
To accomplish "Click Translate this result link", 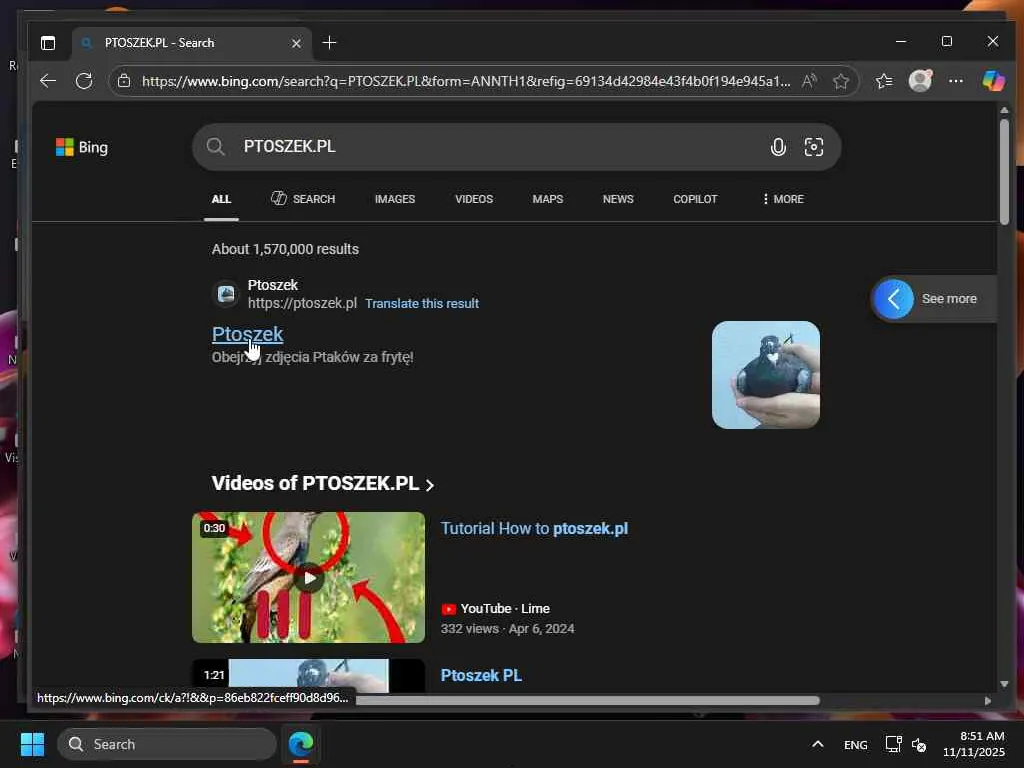I will (422, 304).
